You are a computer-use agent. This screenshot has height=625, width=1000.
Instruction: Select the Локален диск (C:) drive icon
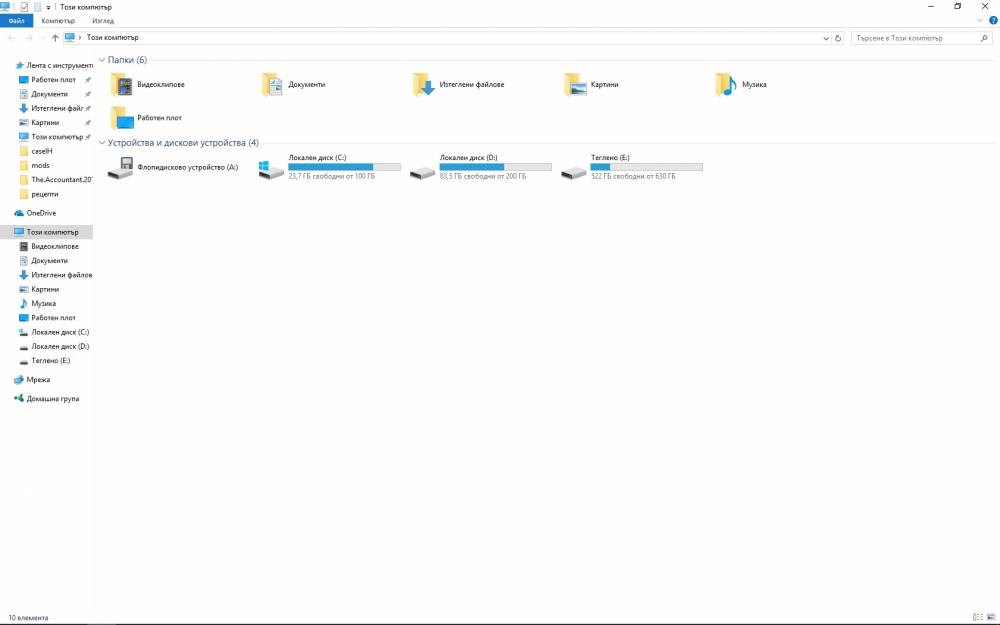coord(271,169)
